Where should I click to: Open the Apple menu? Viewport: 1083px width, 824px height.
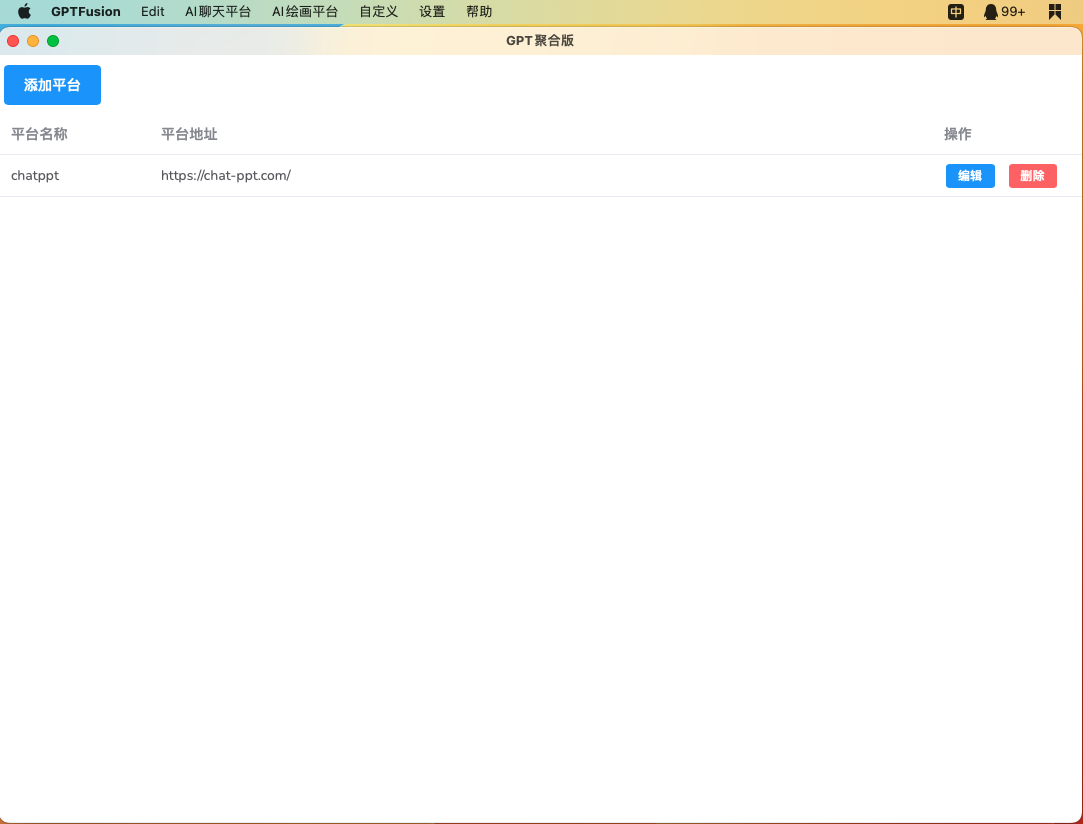(x=24, y=12)
